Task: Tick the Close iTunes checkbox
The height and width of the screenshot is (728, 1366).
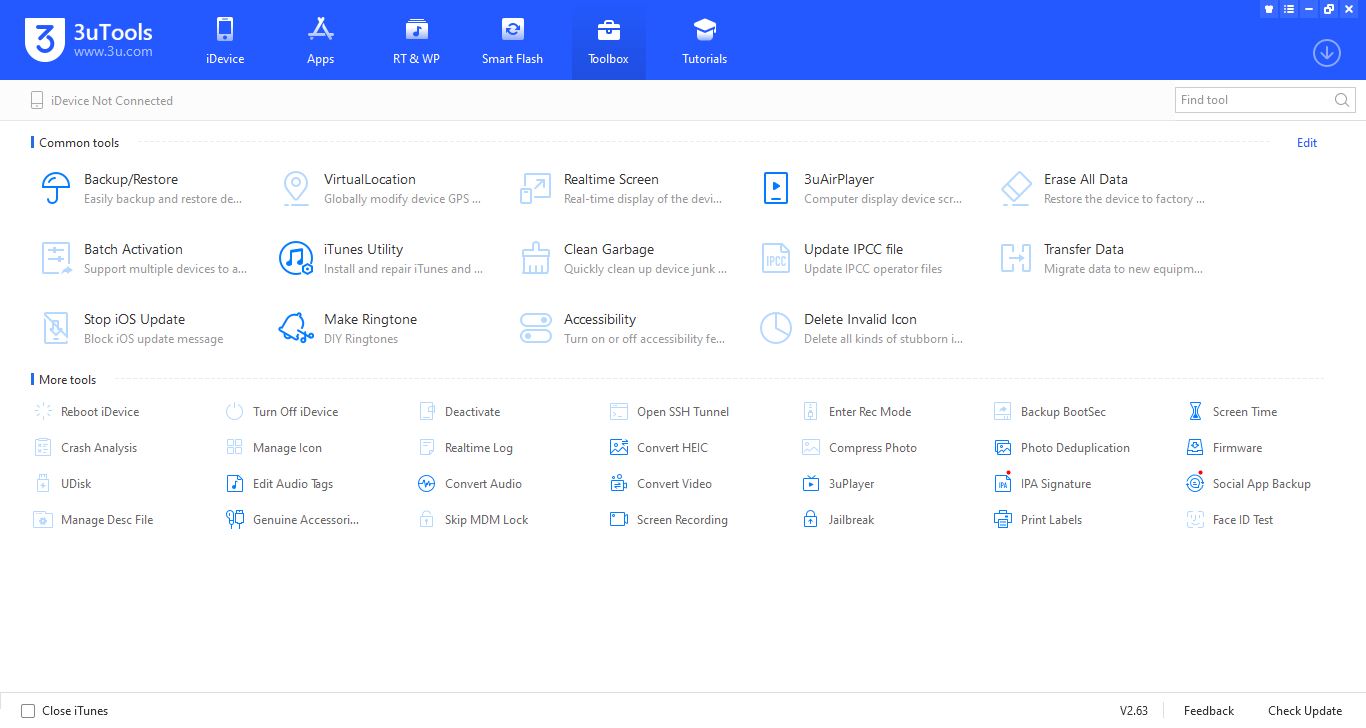Action: 28,711
